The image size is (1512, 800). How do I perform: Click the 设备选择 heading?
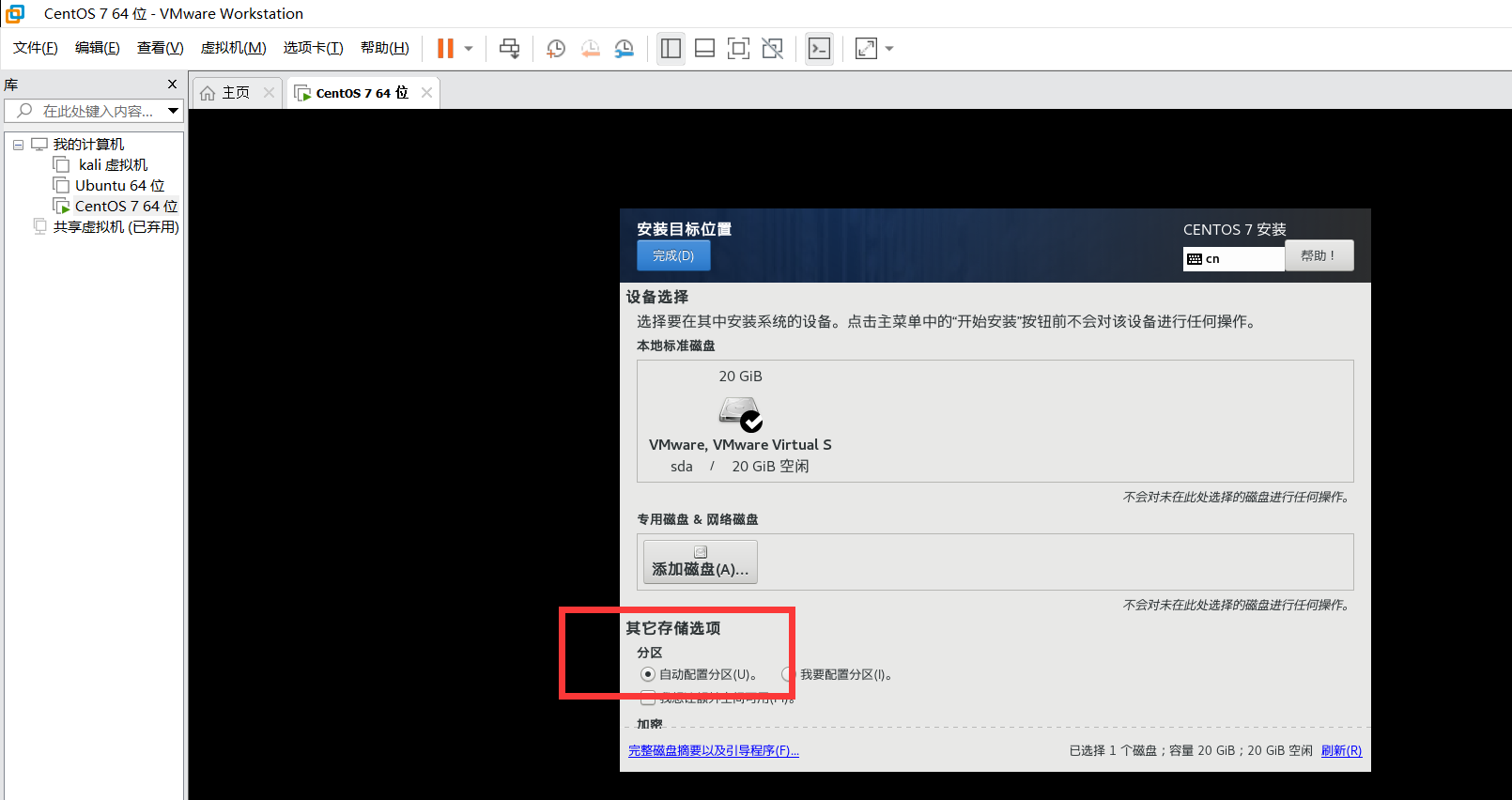(657, 297)
